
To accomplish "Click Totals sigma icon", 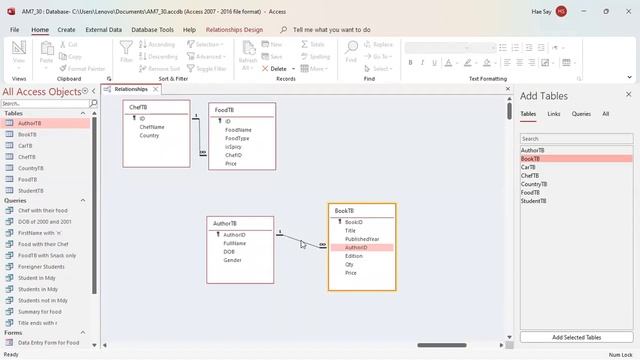I will (x=304, y=44).
